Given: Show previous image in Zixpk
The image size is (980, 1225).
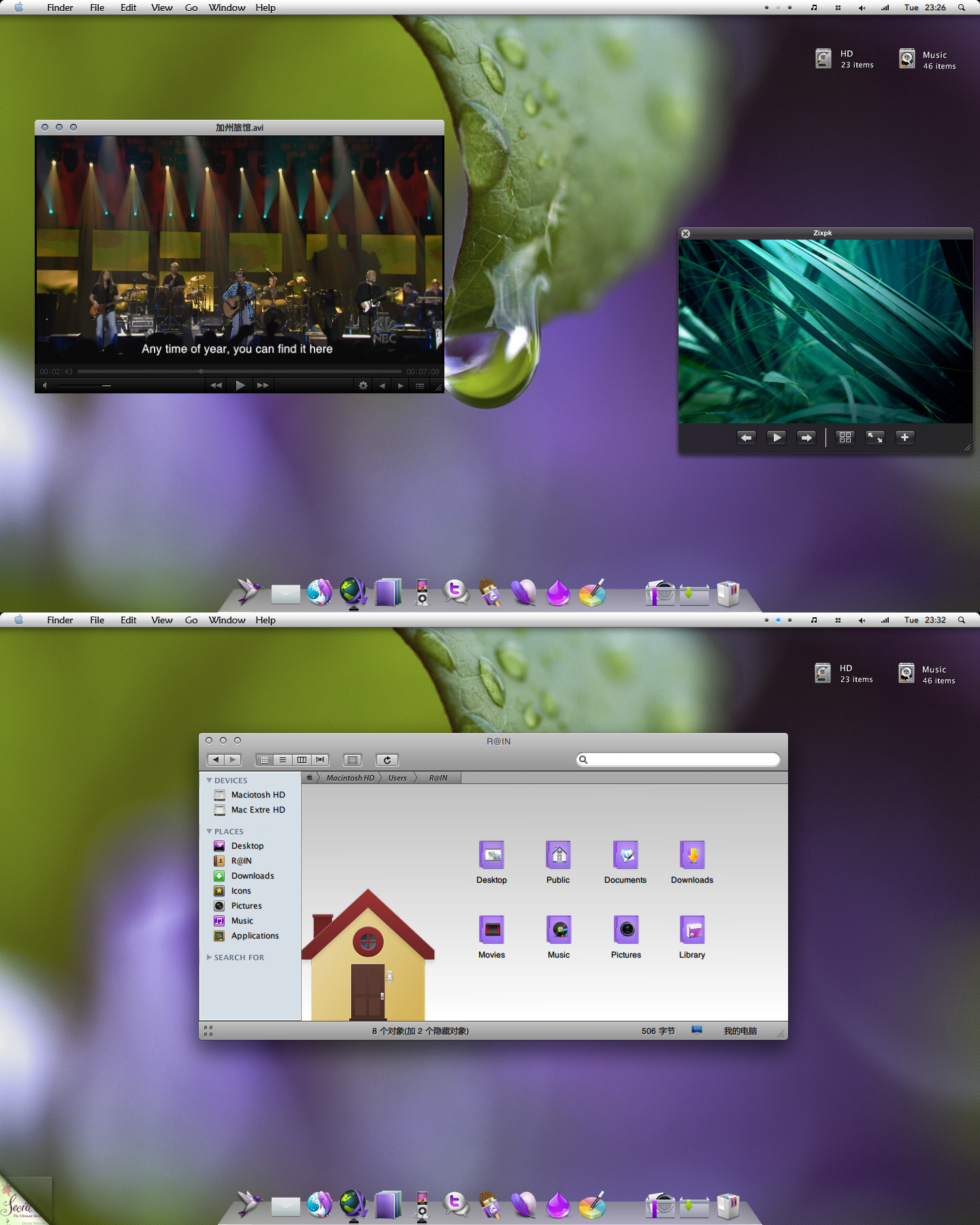Looking at the screenshot, I should coord(747,438).
